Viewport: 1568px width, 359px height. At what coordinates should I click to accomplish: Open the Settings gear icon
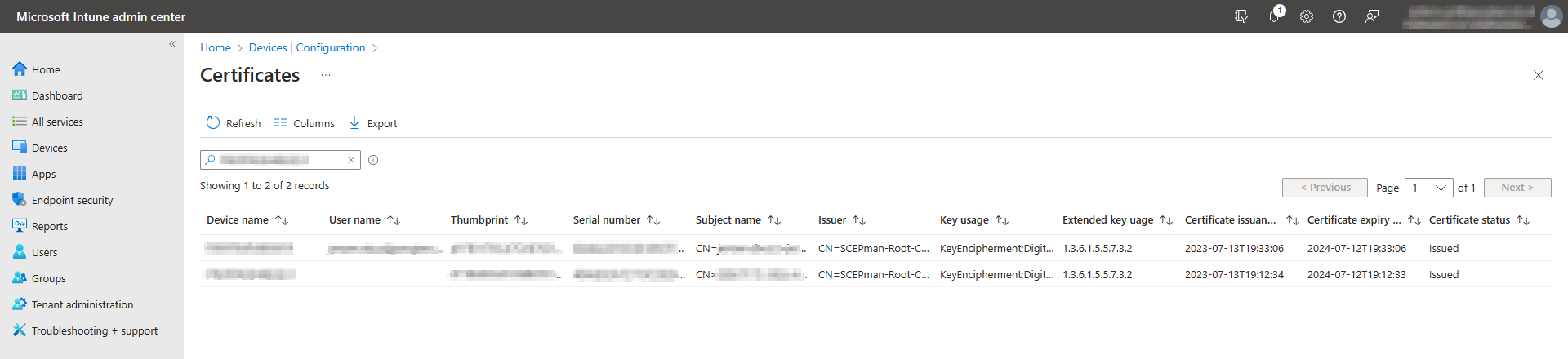pos(1307,16)
